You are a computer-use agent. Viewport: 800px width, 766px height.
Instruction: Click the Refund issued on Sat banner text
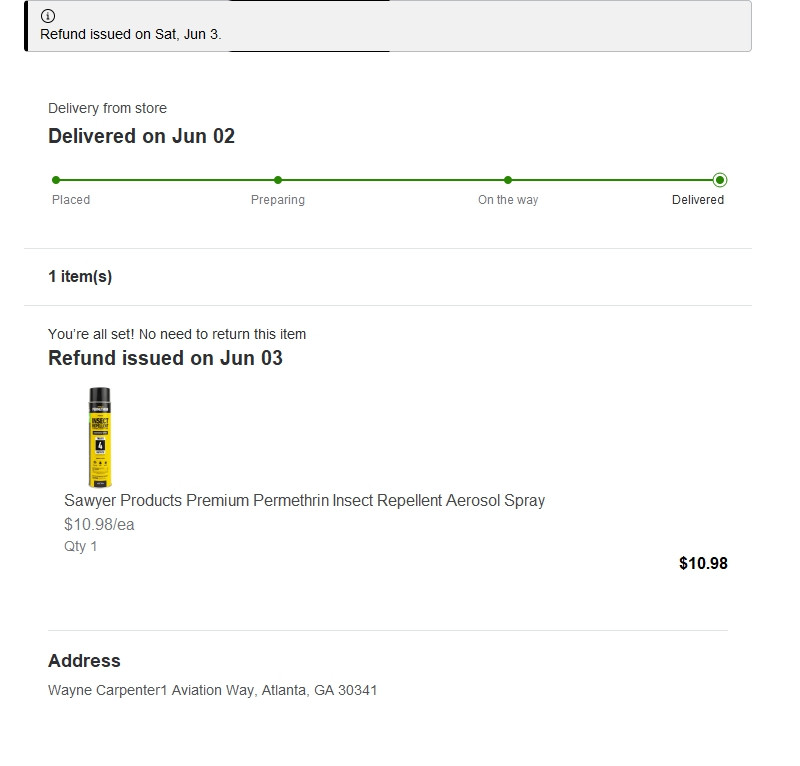[x=131, y=34]
